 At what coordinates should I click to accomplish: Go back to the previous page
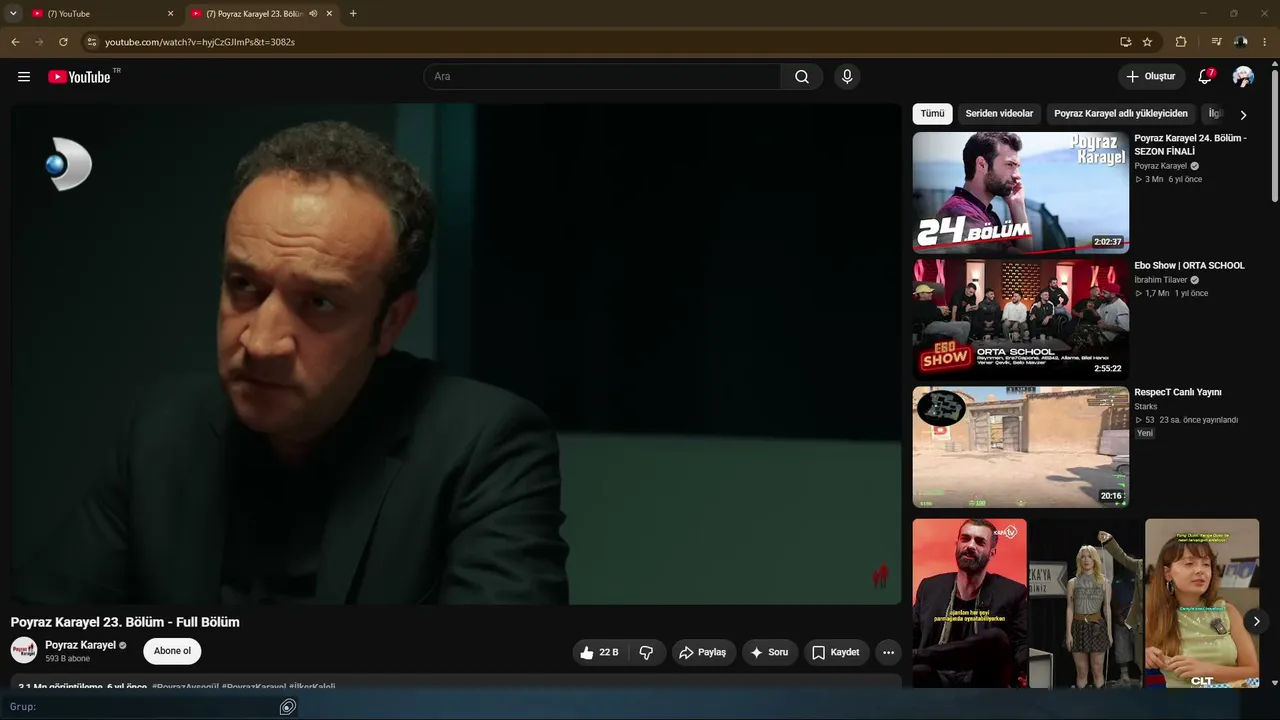pos(15,42)
